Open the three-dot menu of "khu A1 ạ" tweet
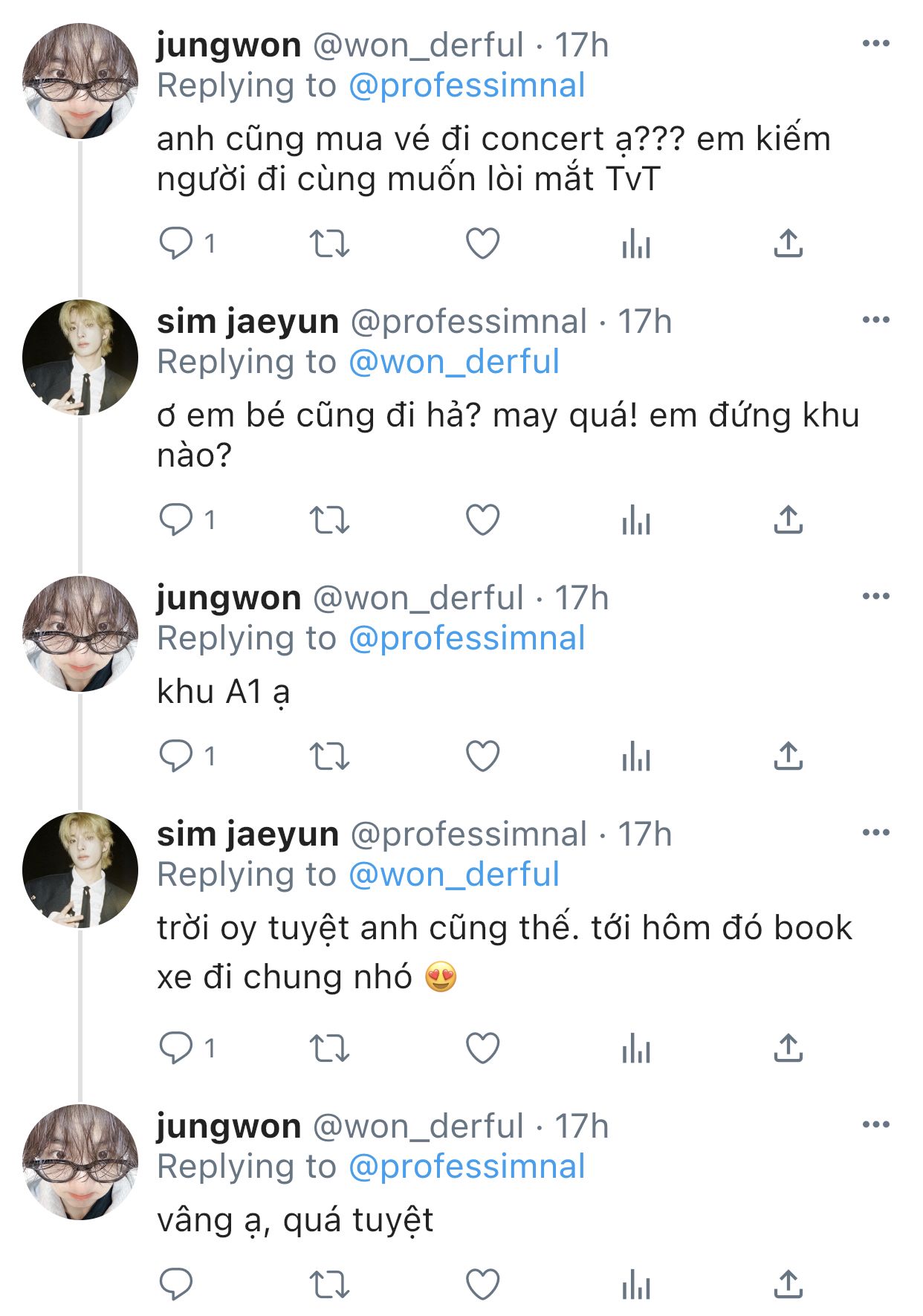 [876, 596]
